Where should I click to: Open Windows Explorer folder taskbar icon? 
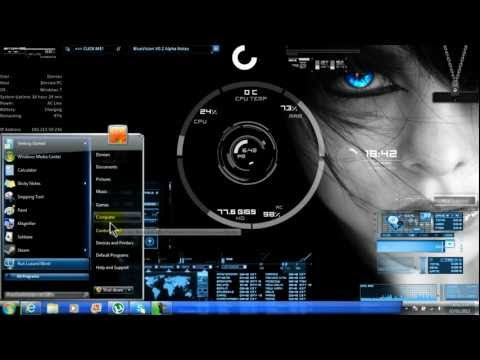pos(53,308)
